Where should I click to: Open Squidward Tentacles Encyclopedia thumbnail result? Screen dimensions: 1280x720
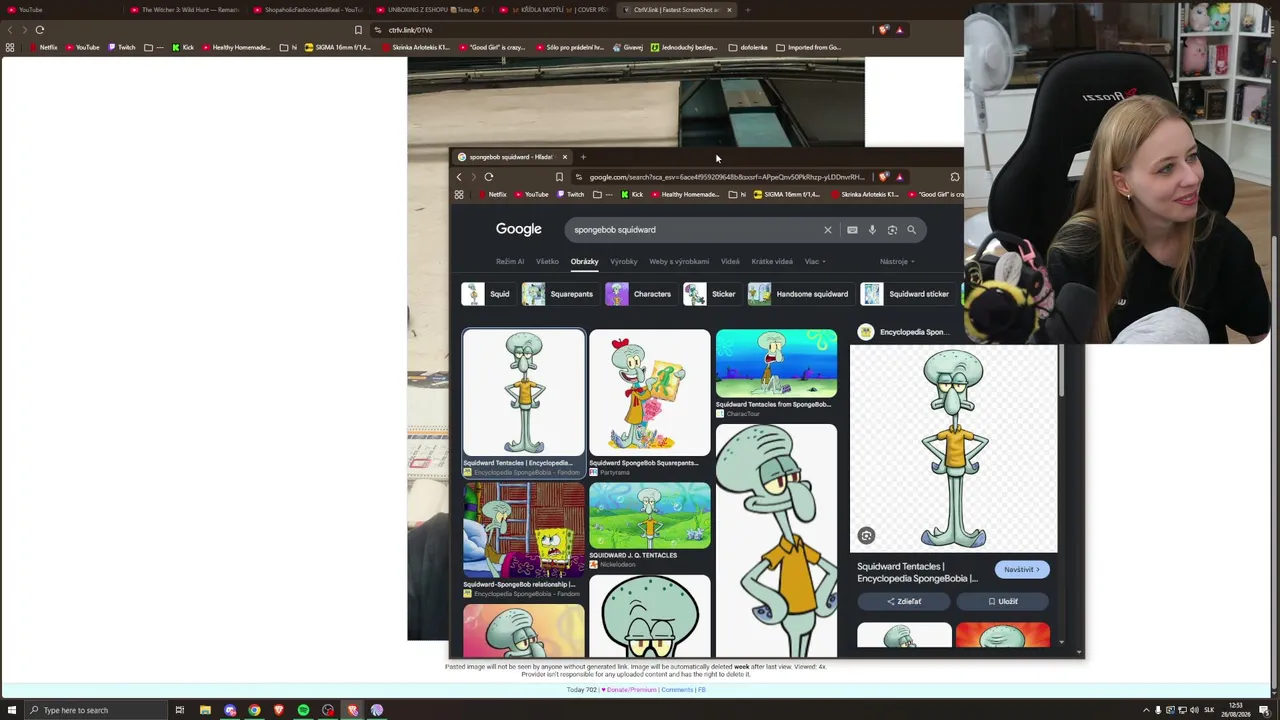(524, 392)
